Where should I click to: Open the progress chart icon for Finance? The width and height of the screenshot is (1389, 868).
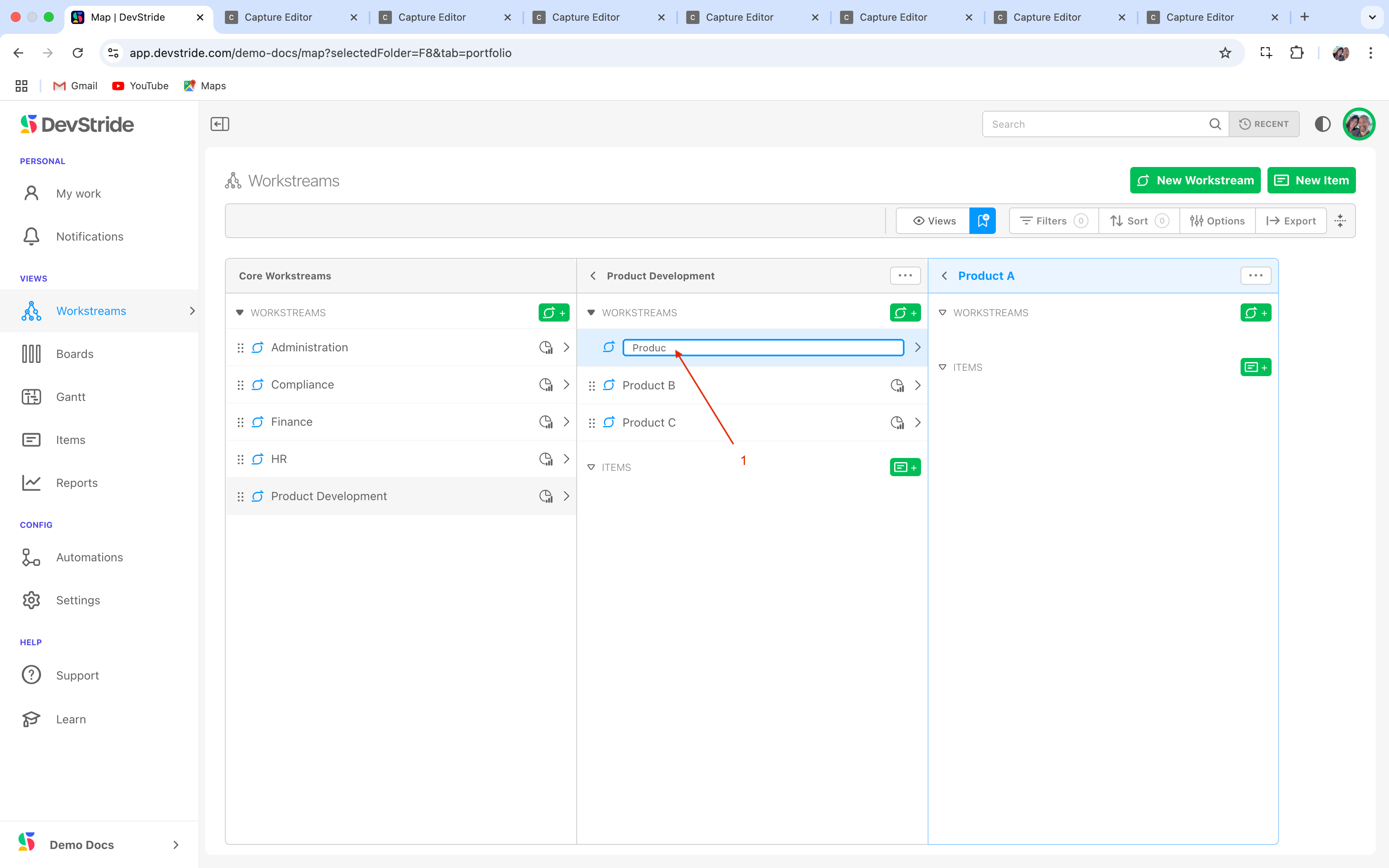(545, 422)
